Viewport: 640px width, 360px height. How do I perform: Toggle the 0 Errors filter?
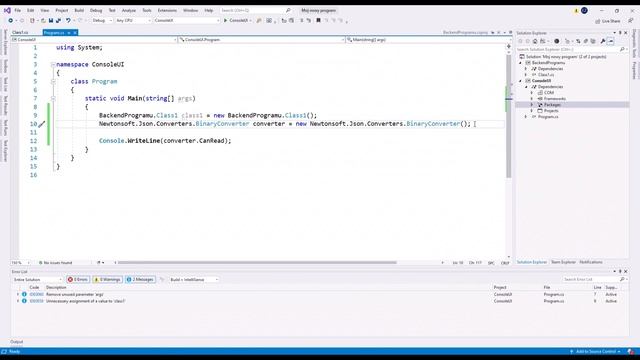78,280
